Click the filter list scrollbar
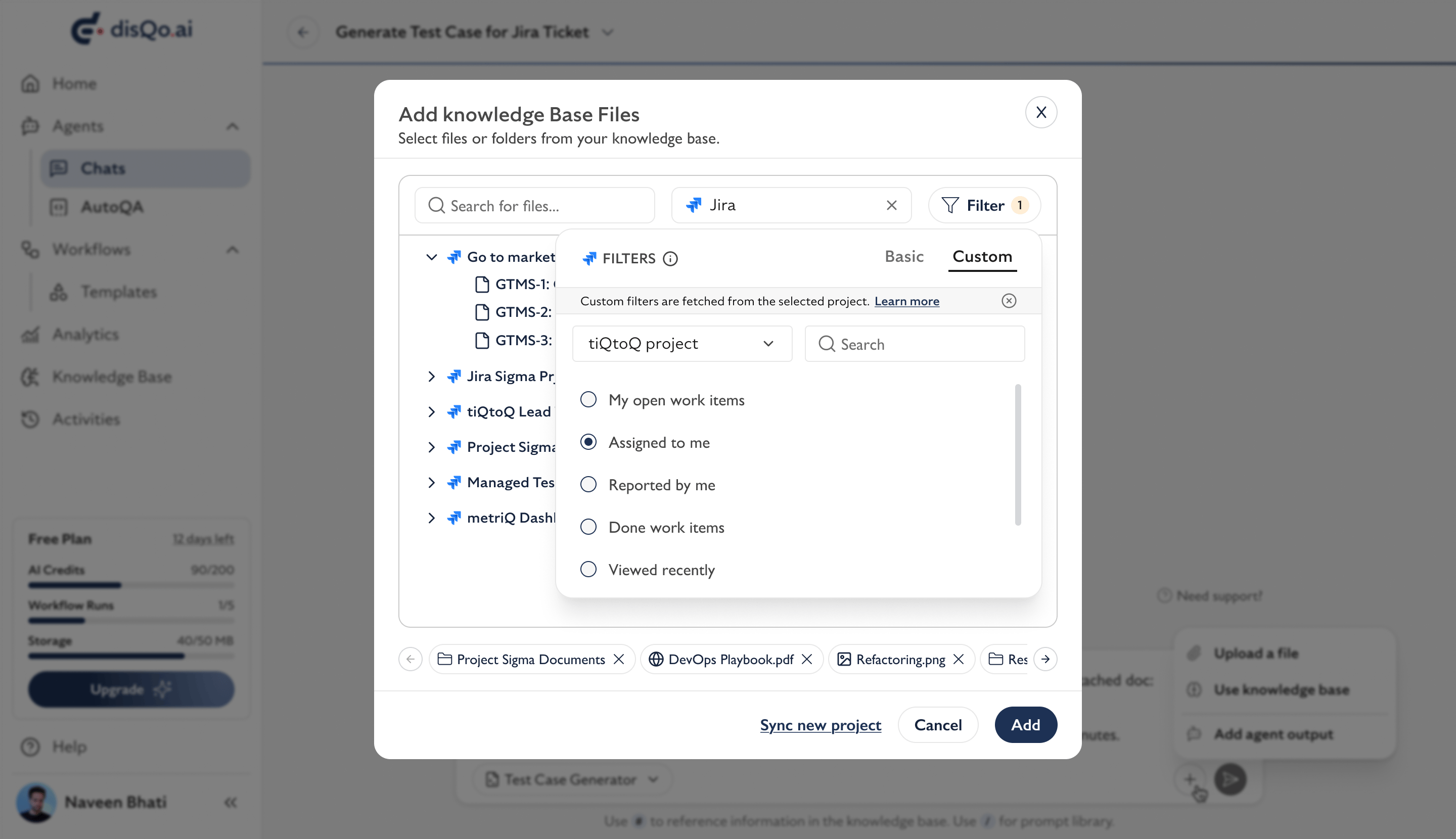The width and height of the screenshot is (1456, 839). (1018, 455)
